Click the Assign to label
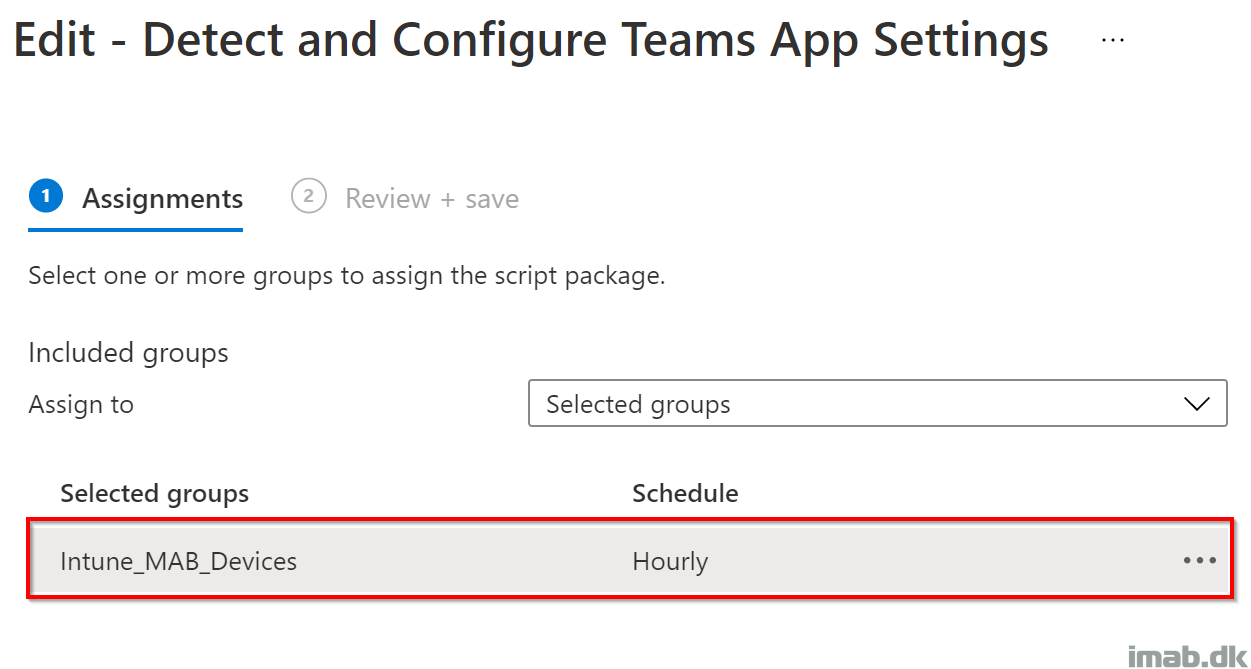The width and height of the screenshot is (1251, 669). [81, 404]
